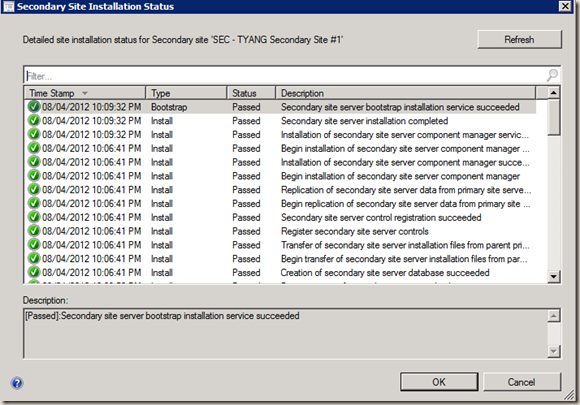Click the Cancel button
The height and width of the screenshot is (405, 580).
(x=522, y=382)
